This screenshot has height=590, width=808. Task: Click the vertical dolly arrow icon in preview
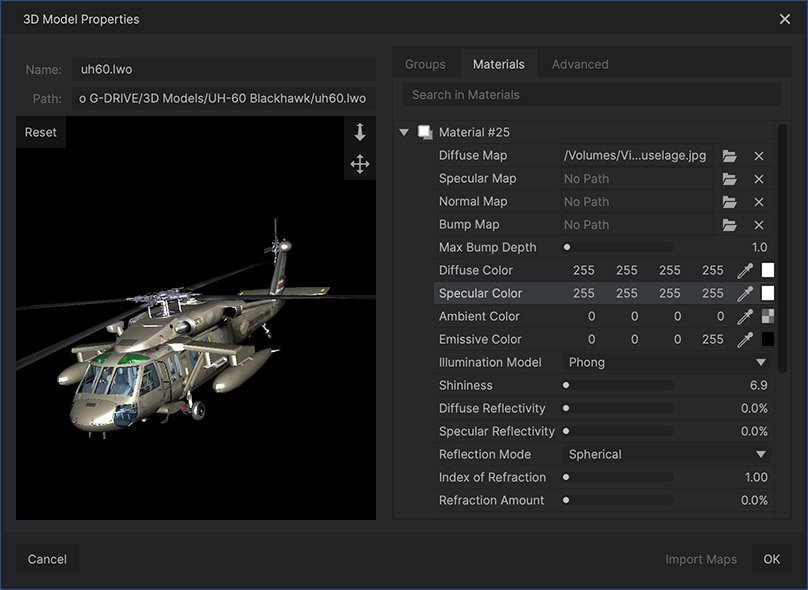360,132
